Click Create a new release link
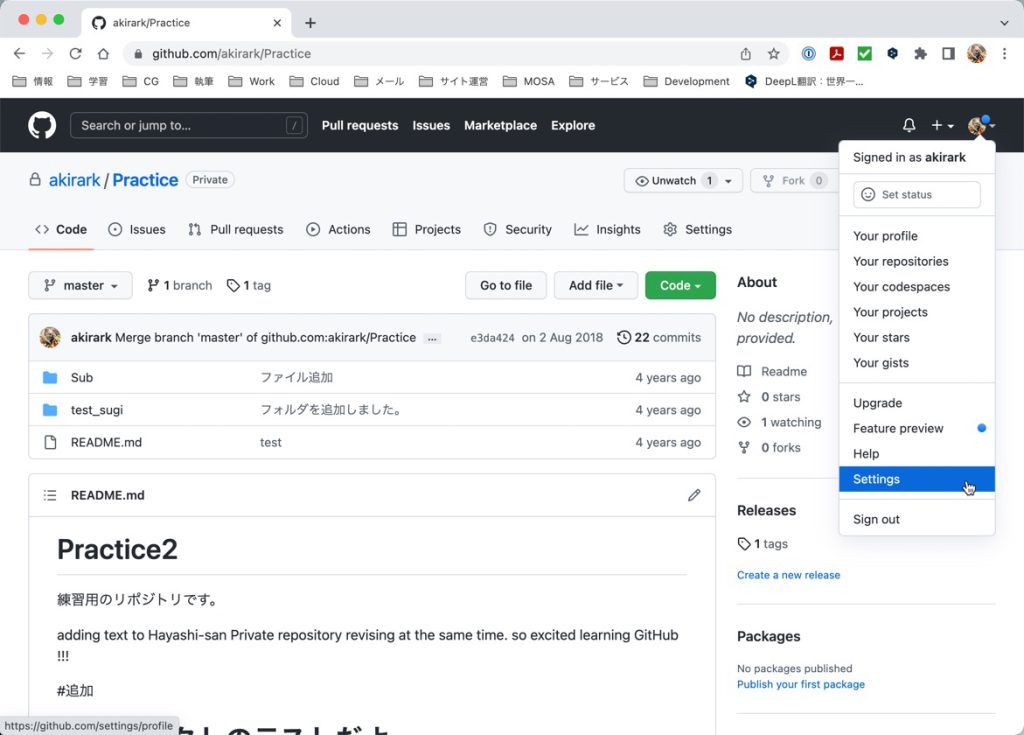The width and height of the screenshot is (1024, 735). point(788,575)
